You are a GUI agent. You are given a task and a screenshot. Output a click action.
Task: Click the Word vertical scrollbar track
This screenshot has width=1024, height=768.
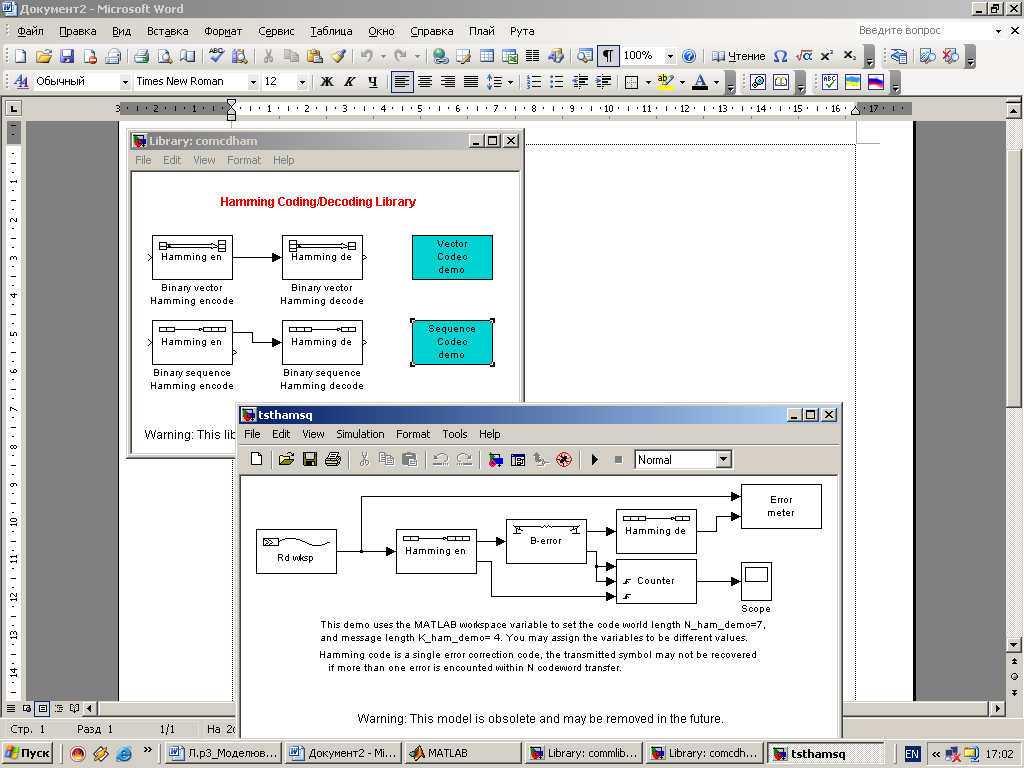click(x=1014, y=522)
